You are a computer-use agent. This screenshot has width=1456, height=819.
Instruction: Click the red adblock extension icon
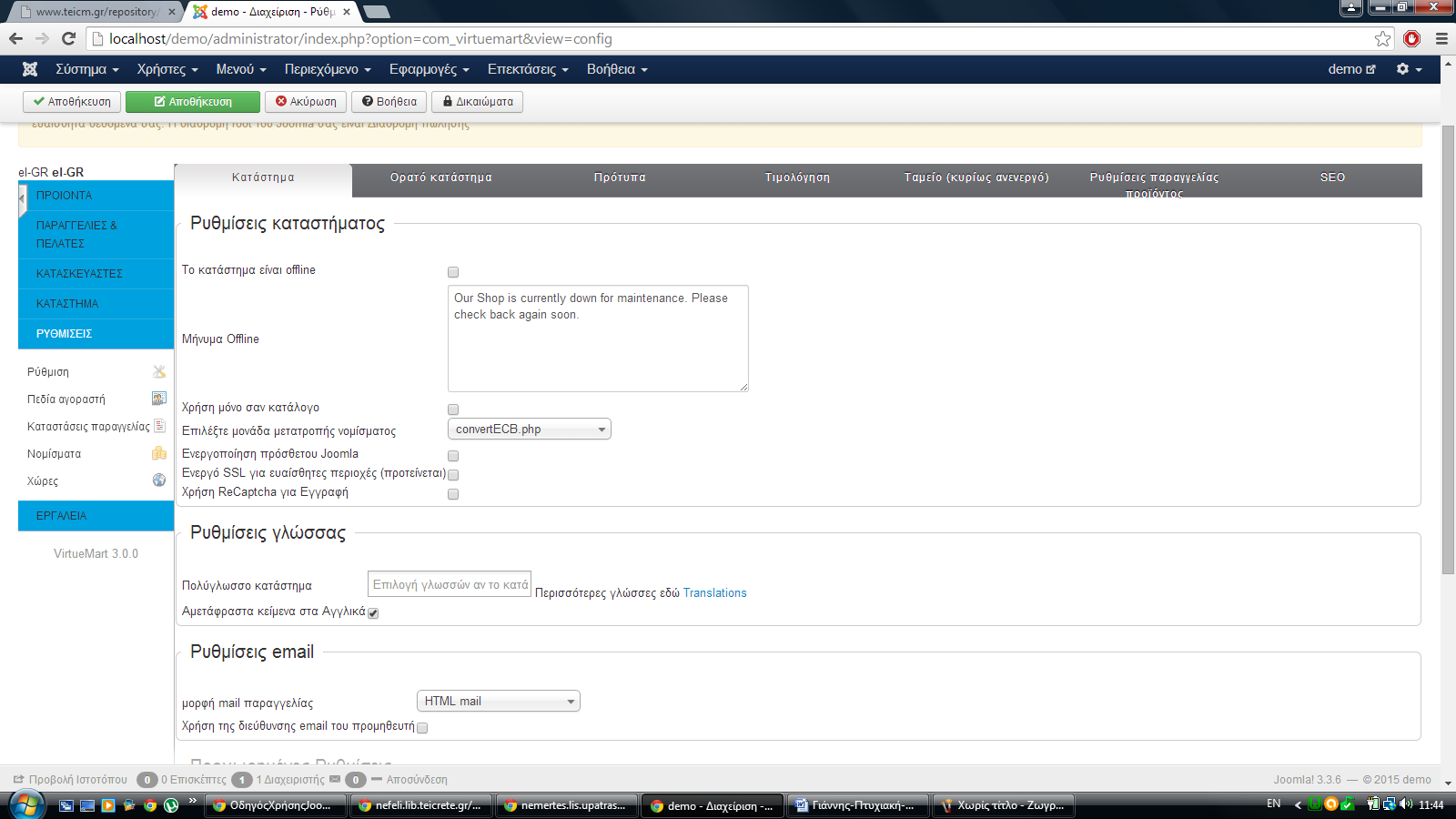coord(1412,38)
